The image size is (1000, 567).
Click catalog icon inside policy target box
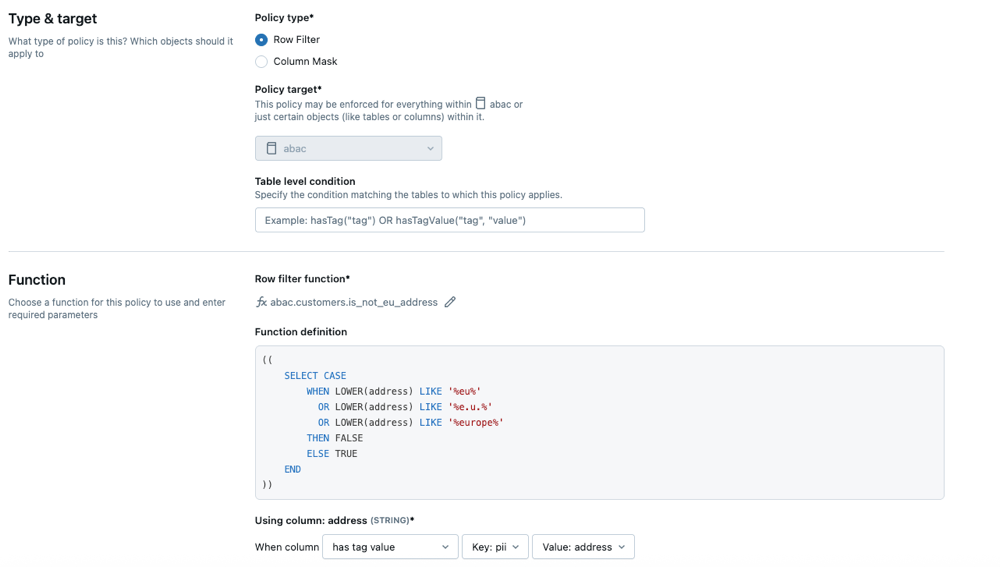coord(271,149)
